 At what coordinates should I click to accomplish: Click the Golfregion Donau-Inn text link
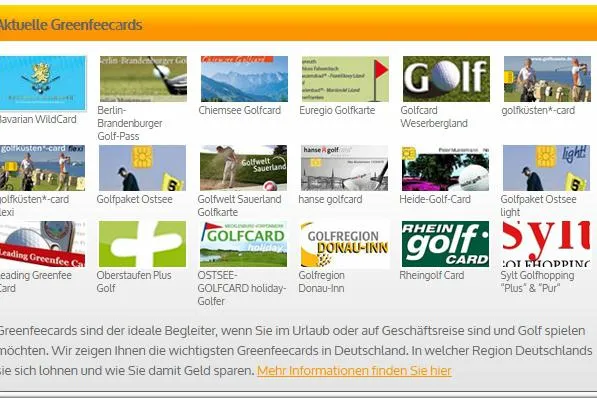pyautogui.click(x=321, y=282)
